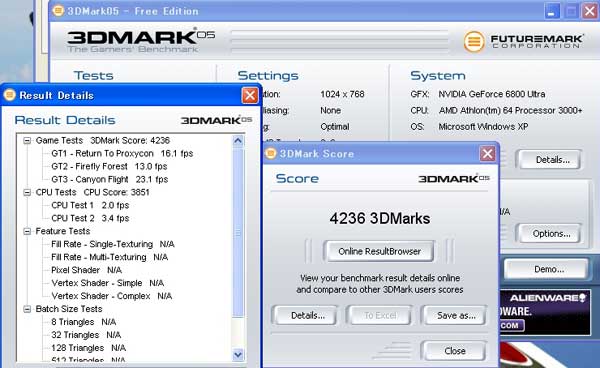Select the 128 Triangles row
This screenshot has height=368, width=600.
pyautogui.click(x=88, y=348)
